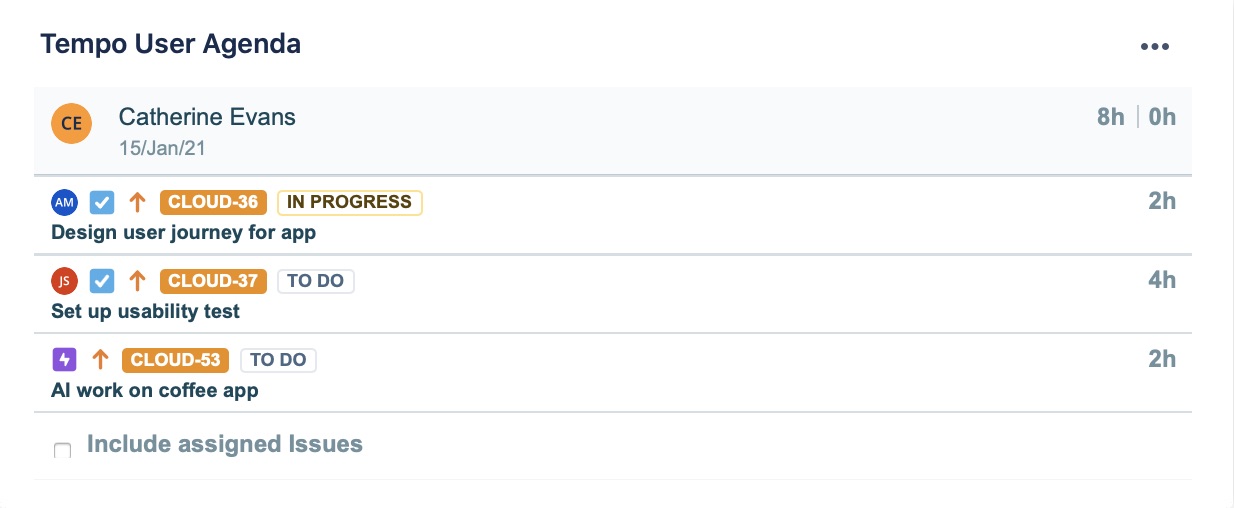Click the IN PROGRESS status badge
Image resolution: width=1234 pixels, height=508 pixels.
click(x=349, y=202)
